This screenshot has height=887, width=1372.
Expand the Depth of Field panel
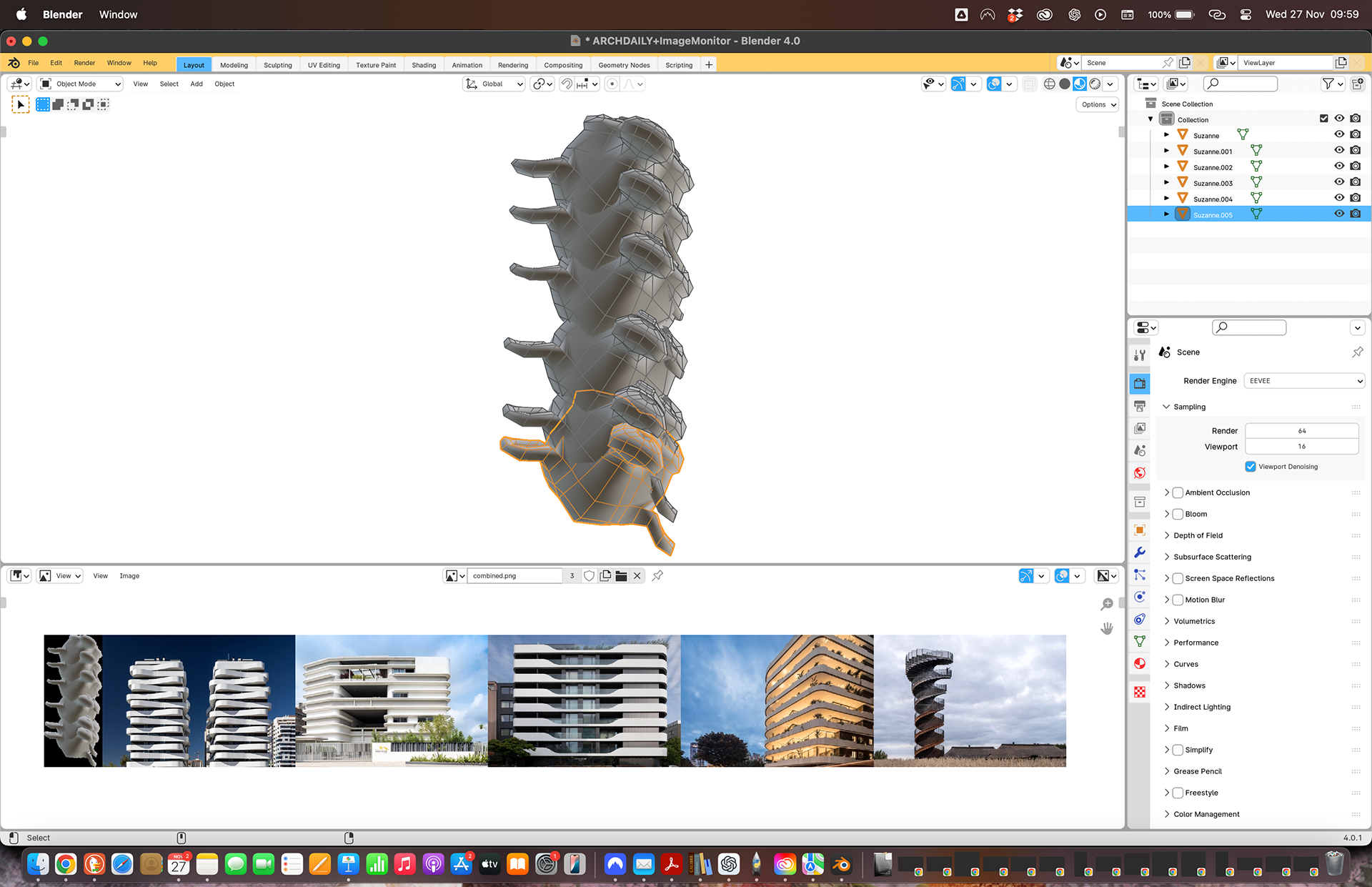(x=1198, y=535)
